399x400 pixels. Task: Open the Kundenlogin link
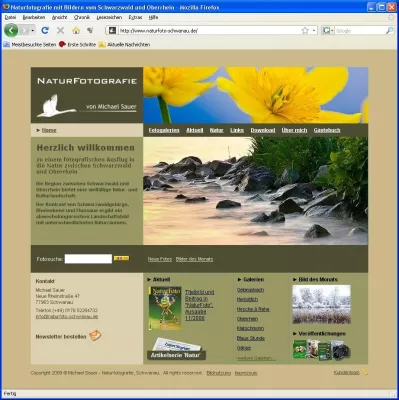tap(347, 372)
